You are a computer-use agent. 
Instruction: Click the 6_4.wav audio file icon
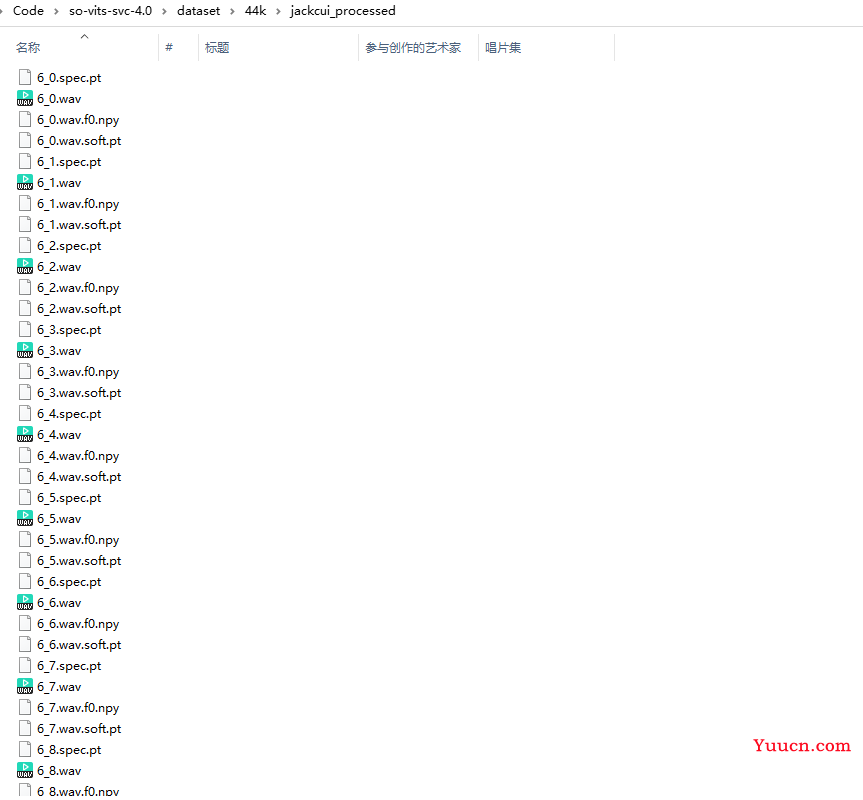coord(25,435)
